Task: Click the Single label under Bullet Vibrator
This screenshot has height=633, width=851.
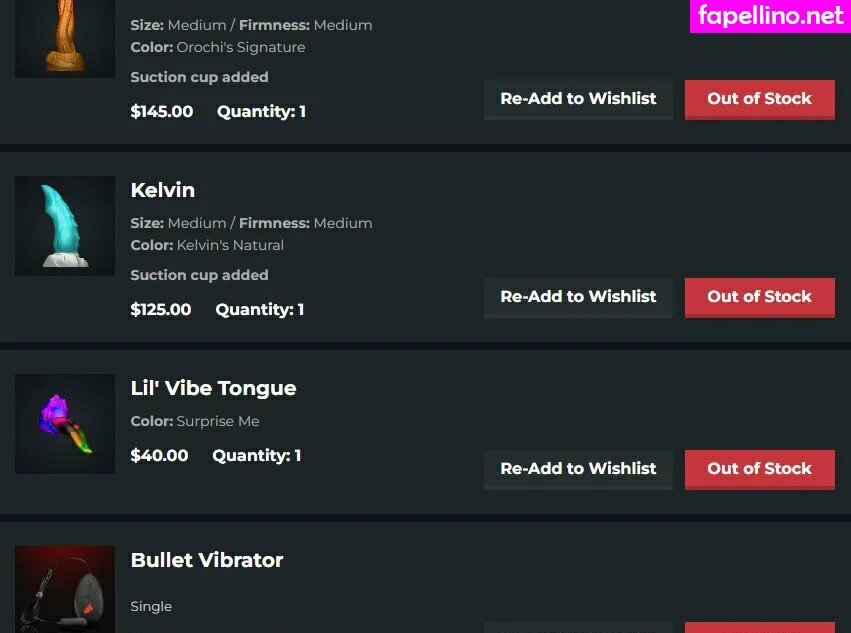Action: coord(151,607)
